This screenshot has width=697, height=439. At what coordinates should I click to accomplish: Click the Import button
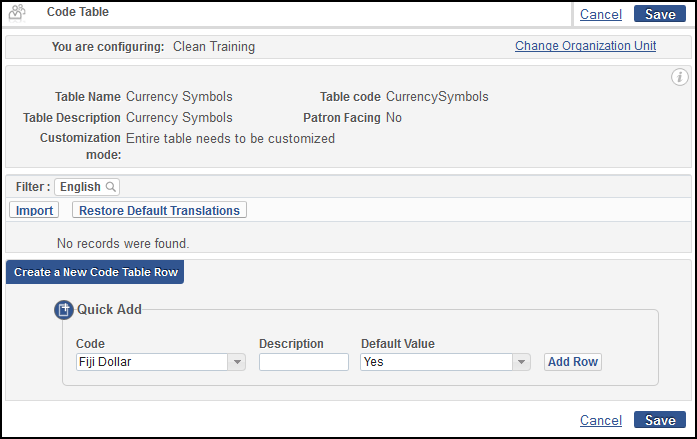34,210
